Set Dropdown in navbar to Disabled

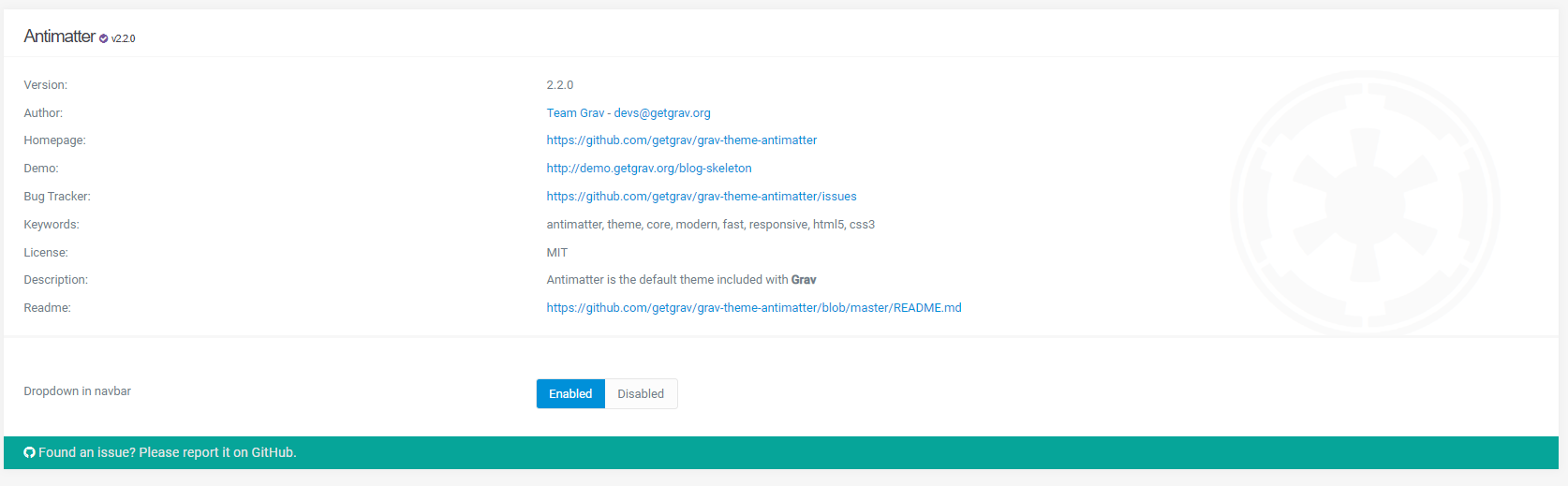tap(641, 394)
